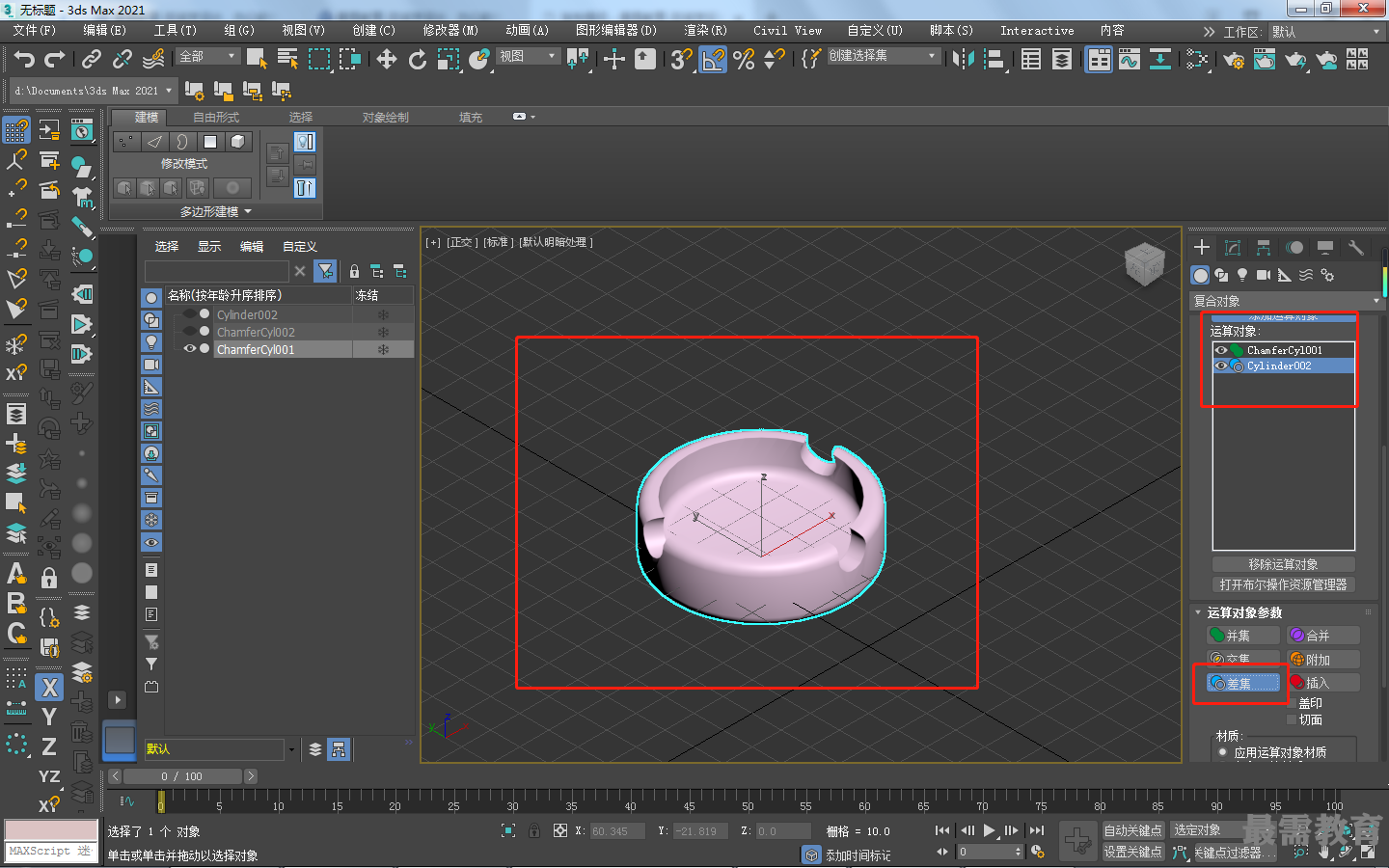
Task: Click the Align tool icon
Action: [x=994, y=60]
